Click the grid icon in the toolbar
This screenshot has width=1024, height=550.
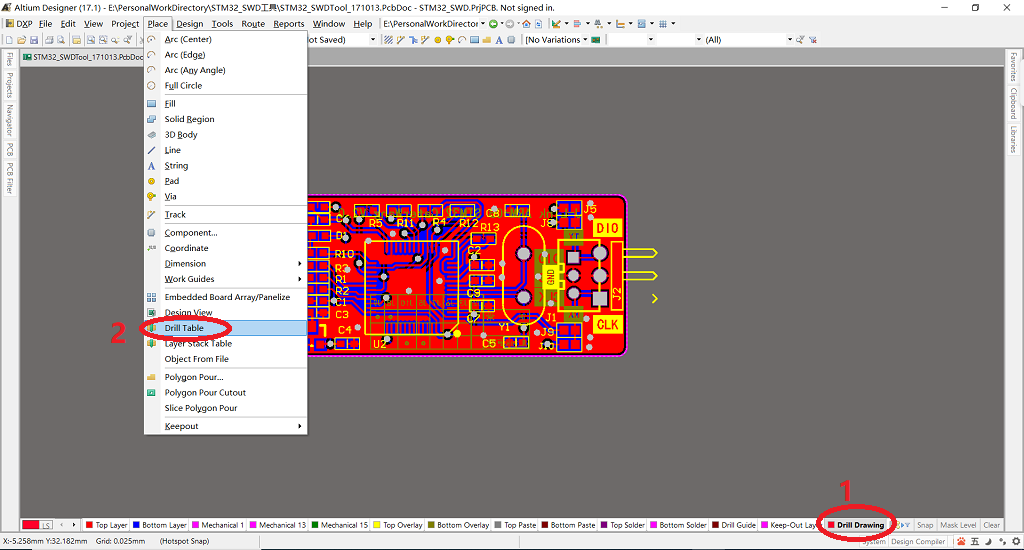pyautogui.click(x=663, y=24)
